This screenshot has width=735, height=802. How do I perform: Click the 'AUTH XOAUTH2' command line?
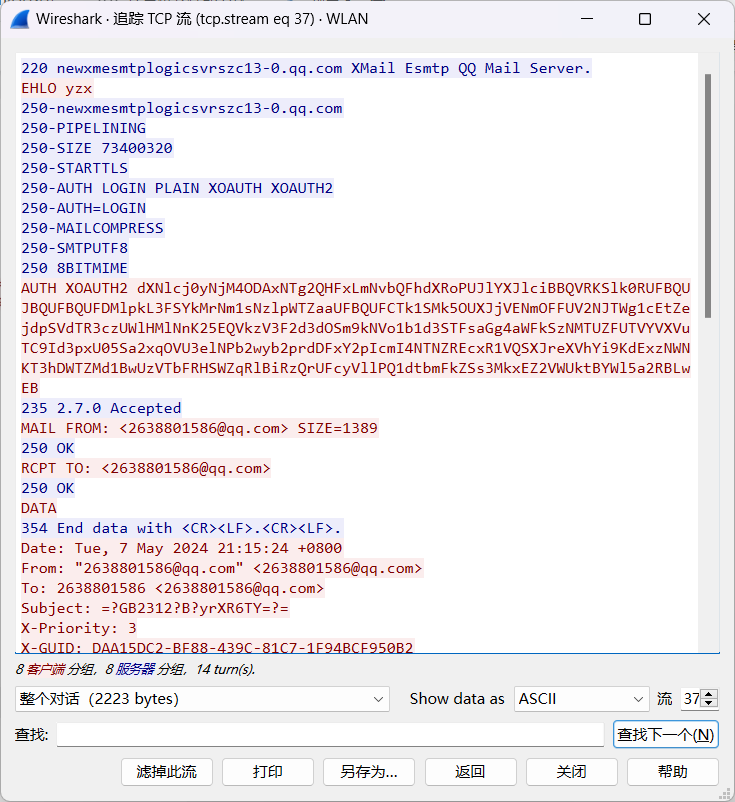pyautogui.click(x=355, y=288)
